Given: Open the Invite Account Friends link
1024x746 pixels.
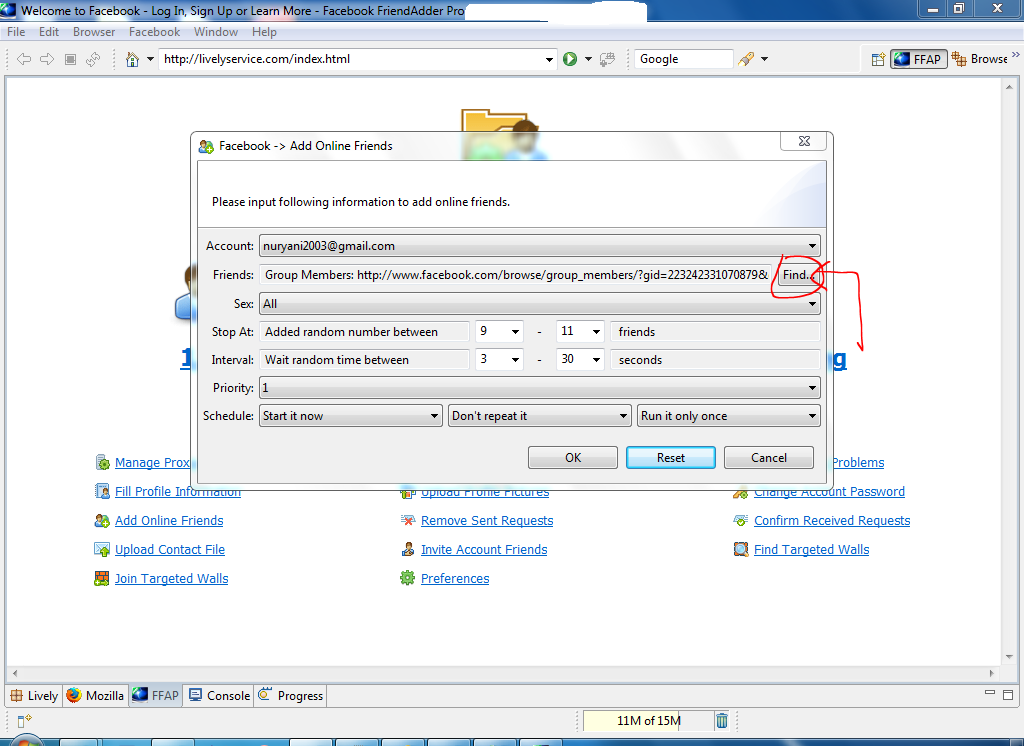Looking at the screenshot, I should pyautogui.click(x=484, y=549).
